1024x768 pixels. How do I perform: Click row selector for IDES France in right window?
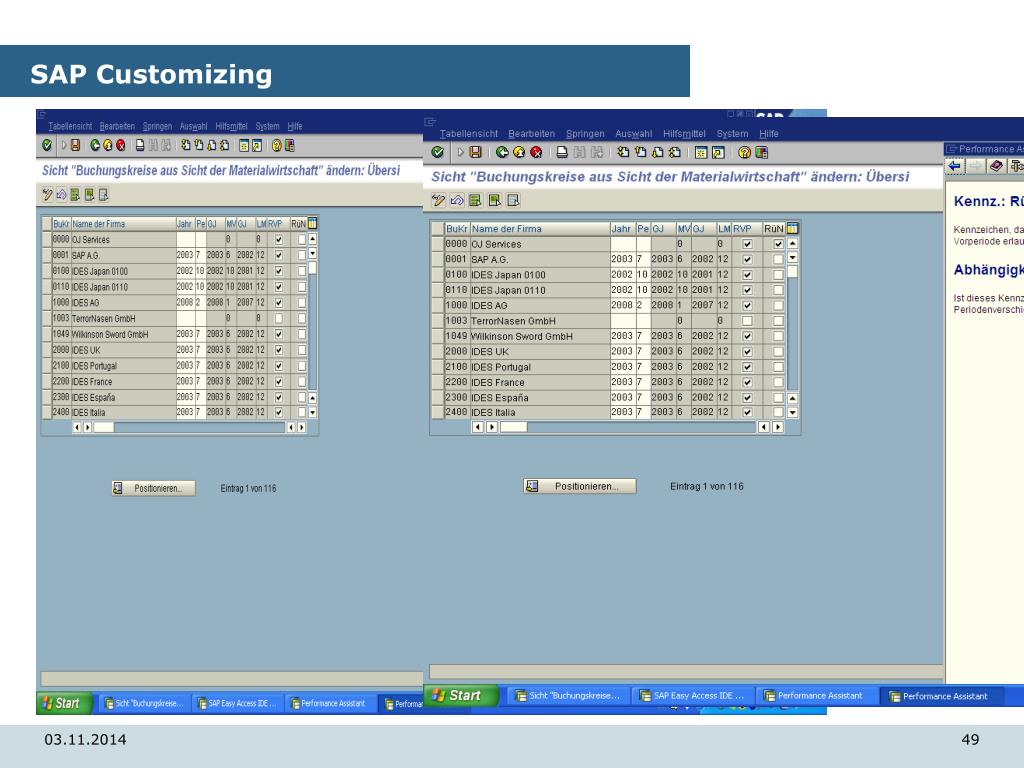pyautogui.click(x=437, y=382)
